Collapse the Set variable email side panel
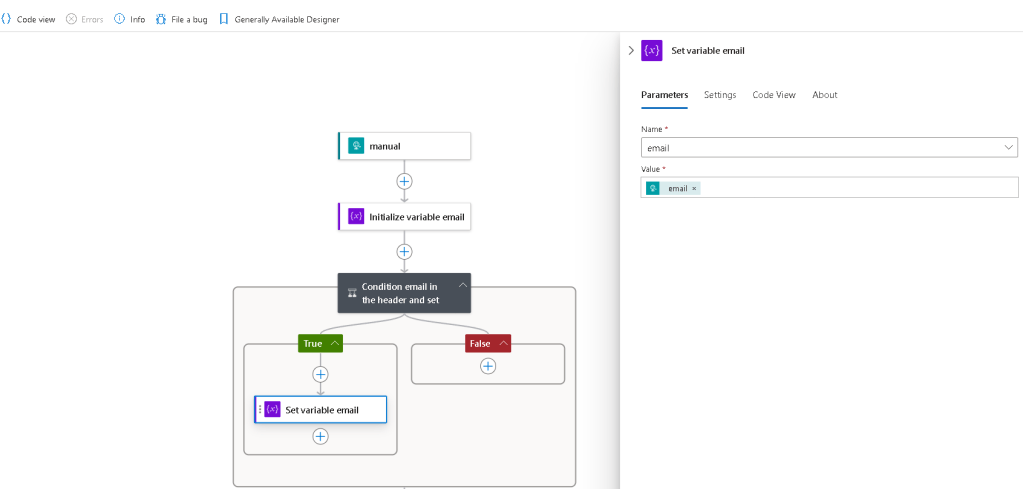 pos(631,50)
